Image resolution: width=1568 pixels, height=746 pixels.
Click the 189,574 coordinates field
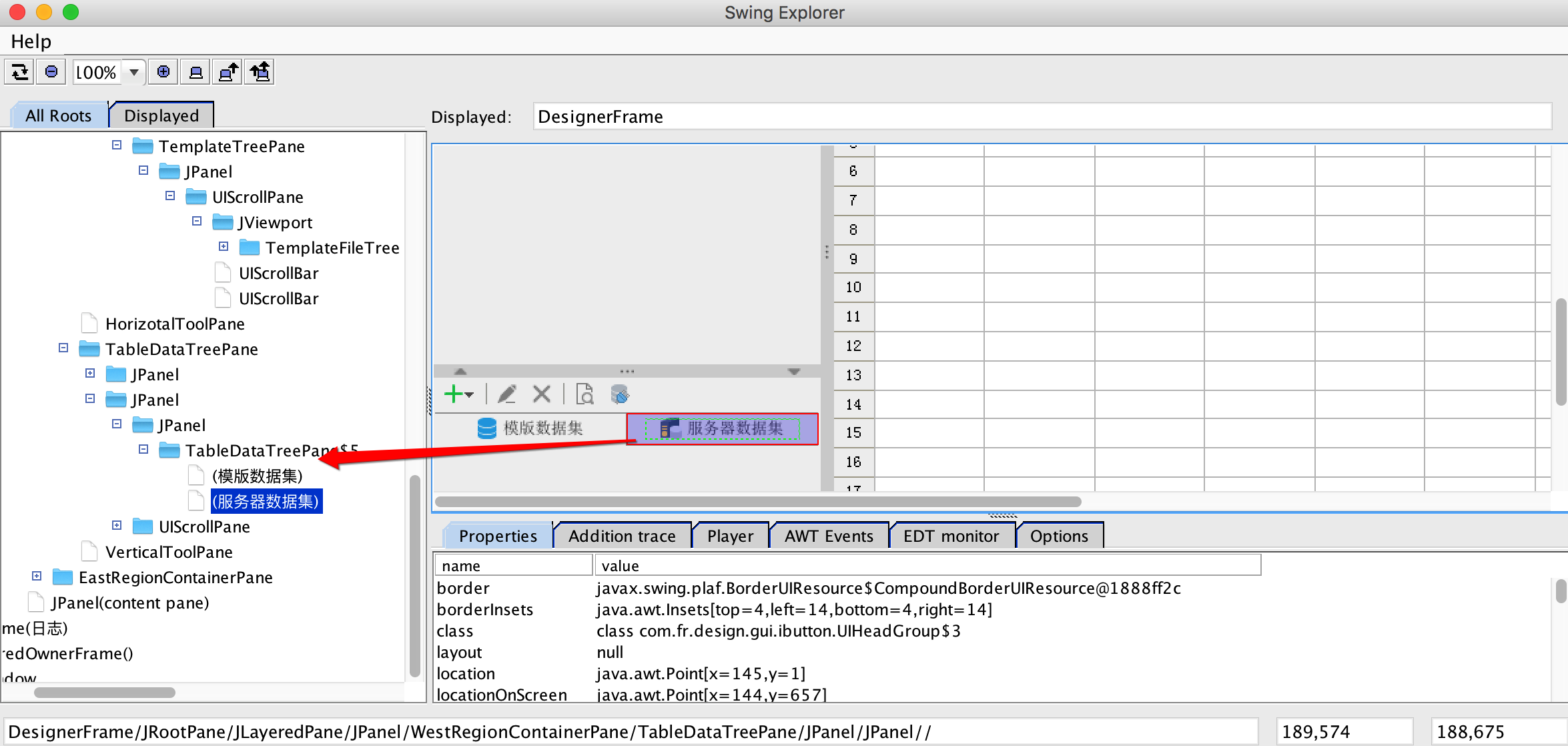1344,732
